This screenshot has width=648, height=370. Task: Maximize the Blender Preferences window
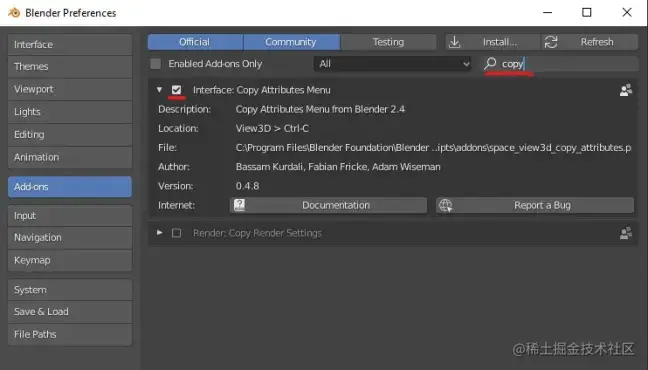(587, 12)
